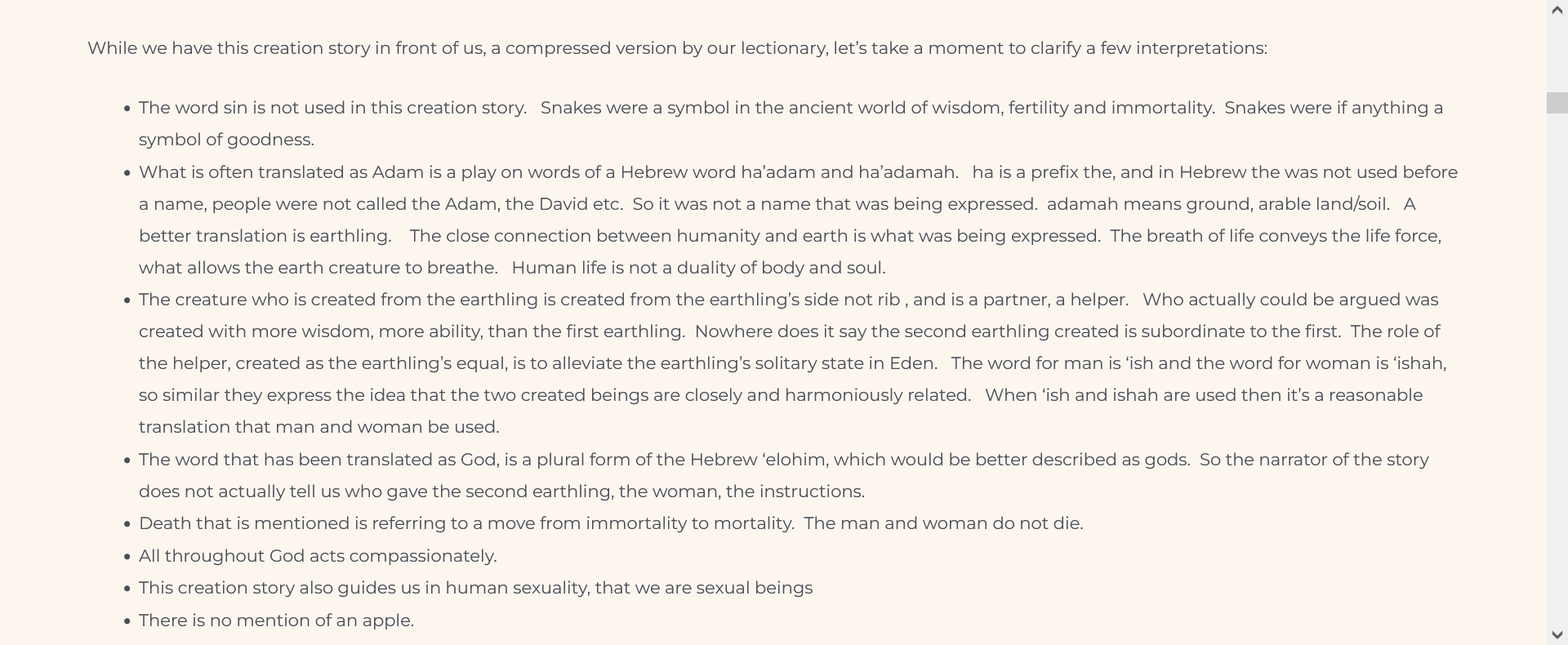Click the scrollbar up arrow
Screen dimensions: 1568x645
point(1557,10)
